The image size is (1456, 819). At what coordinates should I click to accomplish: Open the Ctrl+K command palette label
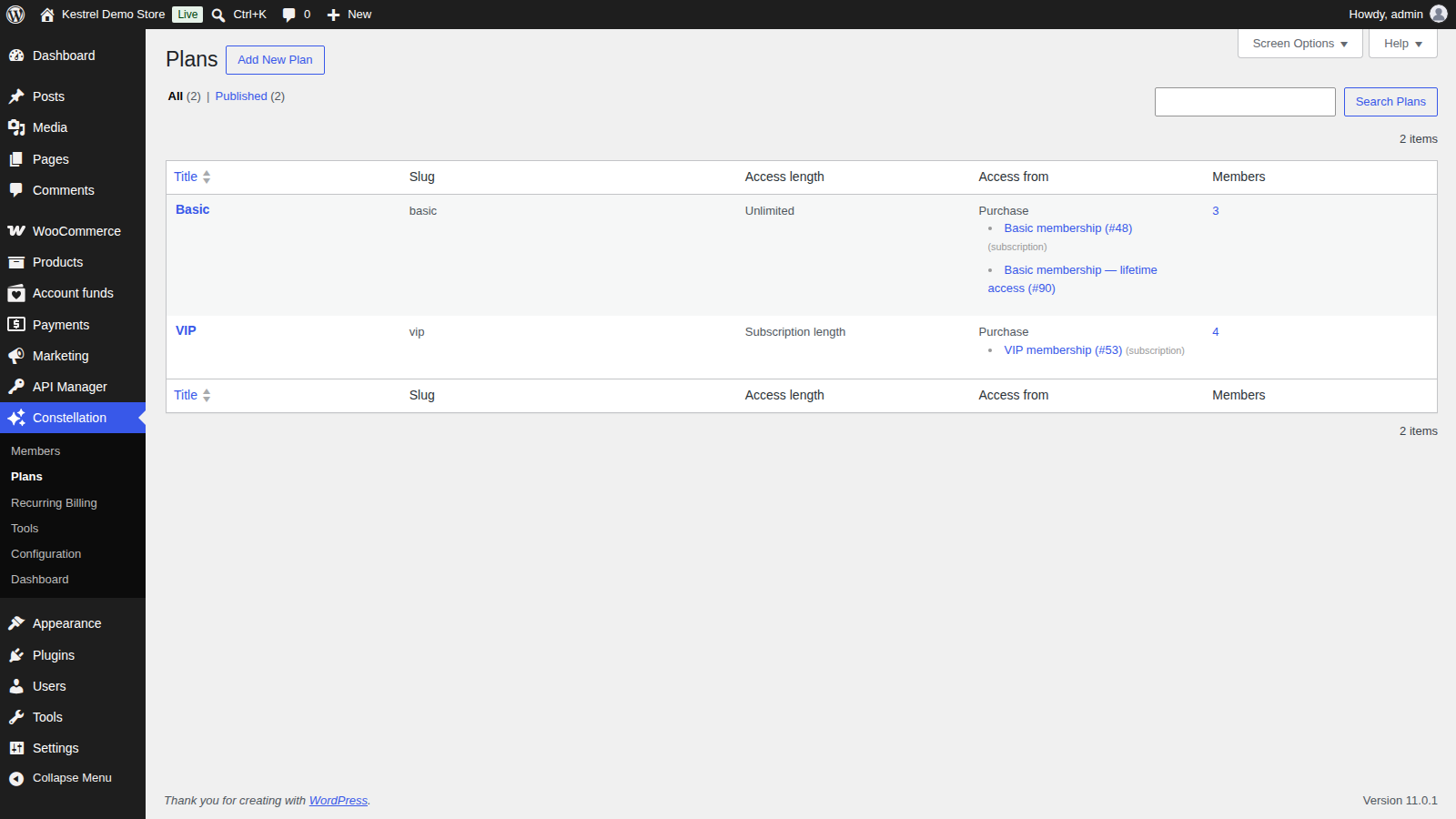(249, 15)
